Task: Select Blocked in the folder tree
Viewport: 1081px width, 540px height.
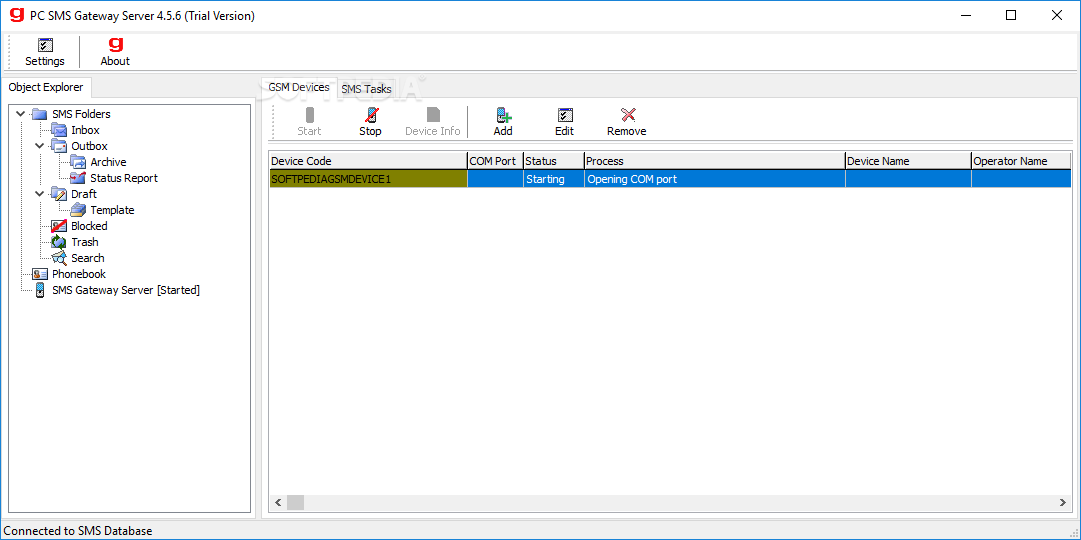Action: pyautogui.click(x=89, y=226)
